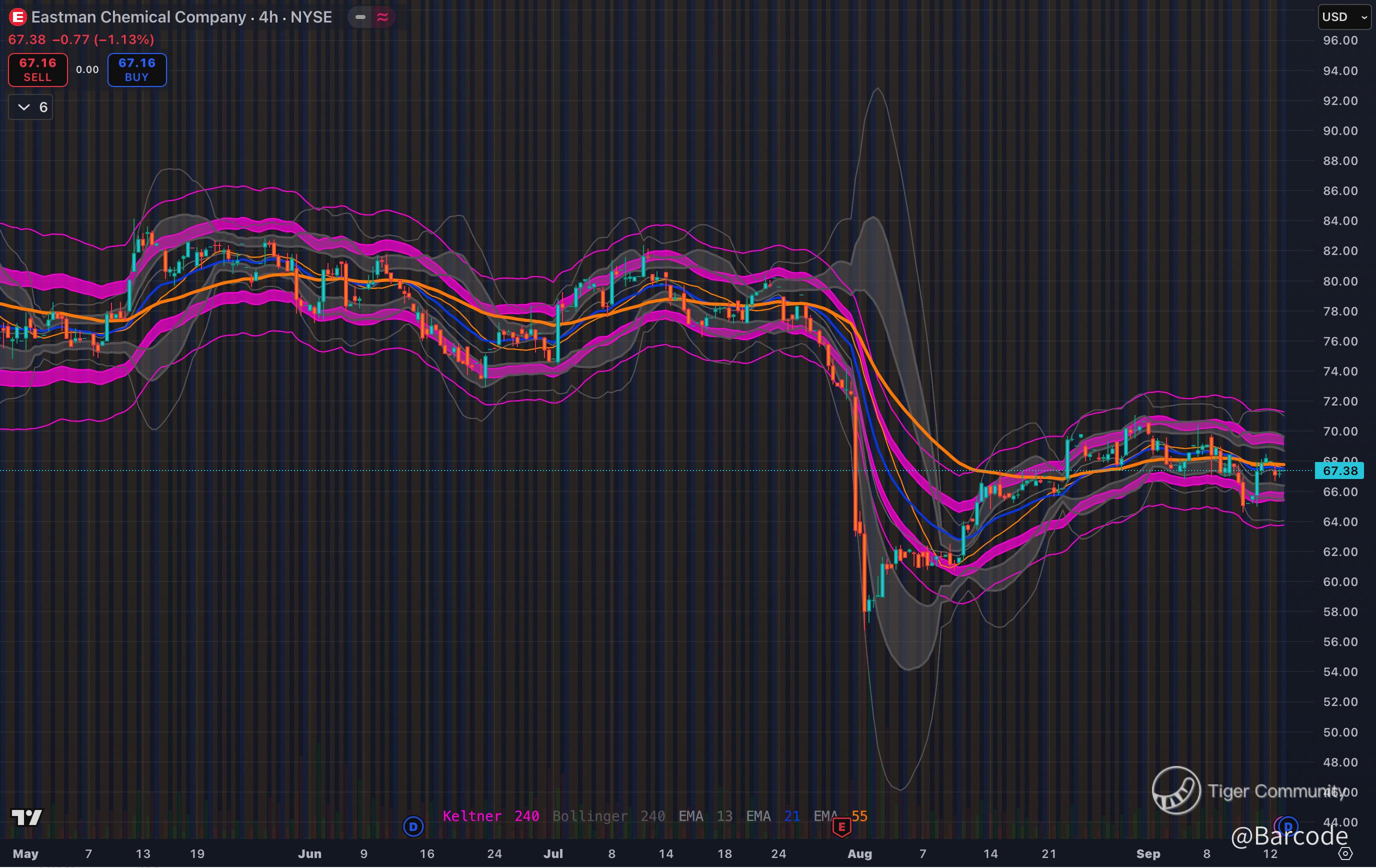Click the Bollinger 240 legend label
Viewport: 1376px width, 868px height.
[608, 816]
